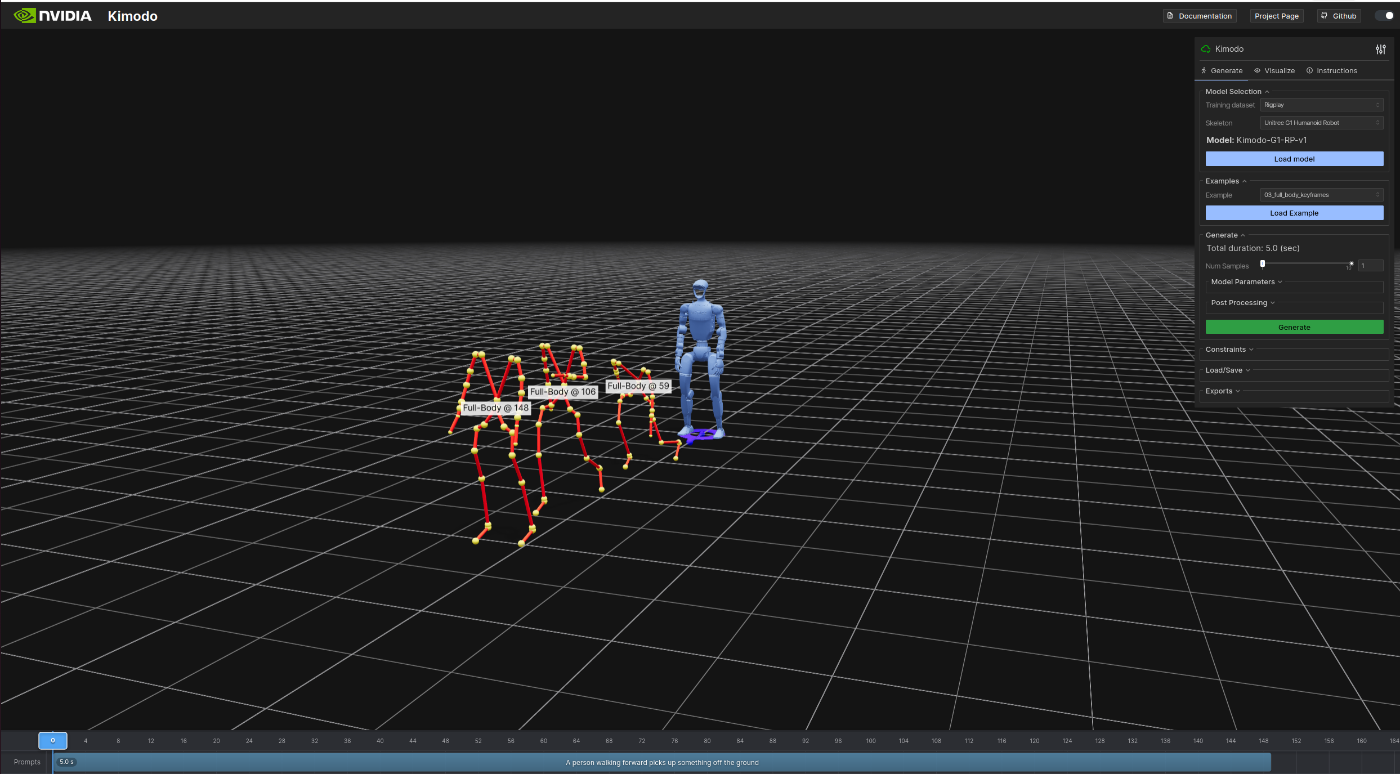Click the green Kimodo cloud connection icon
The height and width of the screenshot is (774, 1400).
1206,49
